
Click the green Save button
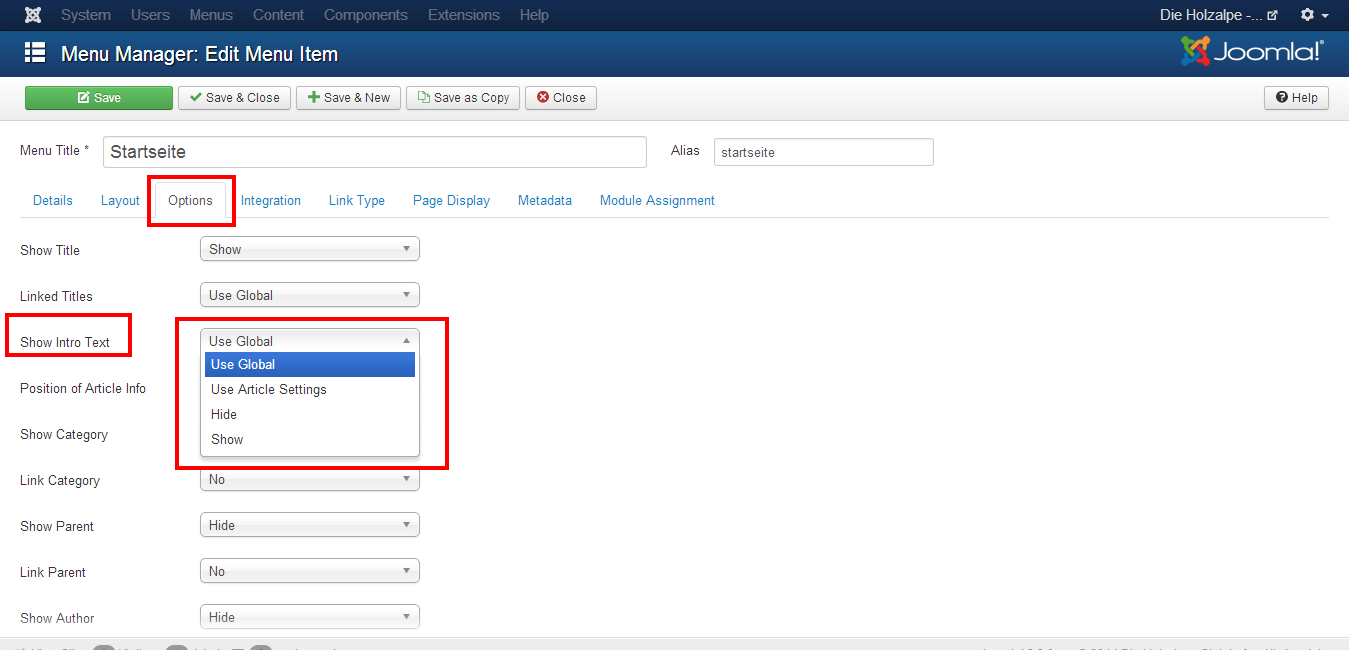click(99, 97)
